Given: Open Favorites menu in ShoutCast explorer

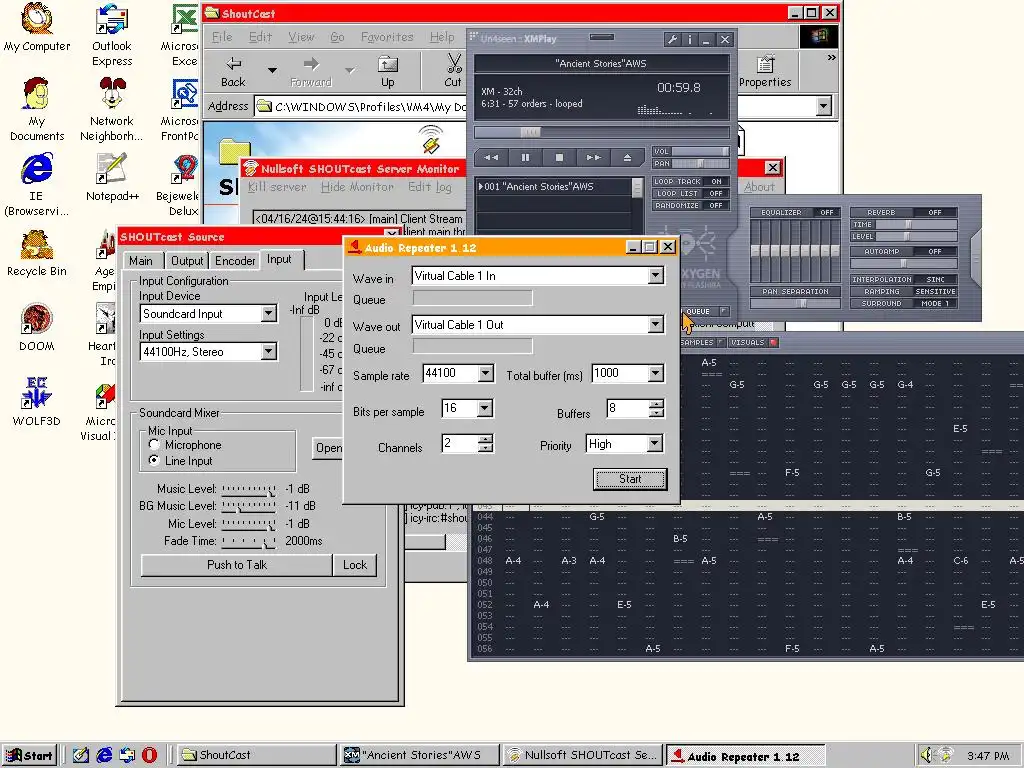Looking at the screenshot, I should 387,37.
